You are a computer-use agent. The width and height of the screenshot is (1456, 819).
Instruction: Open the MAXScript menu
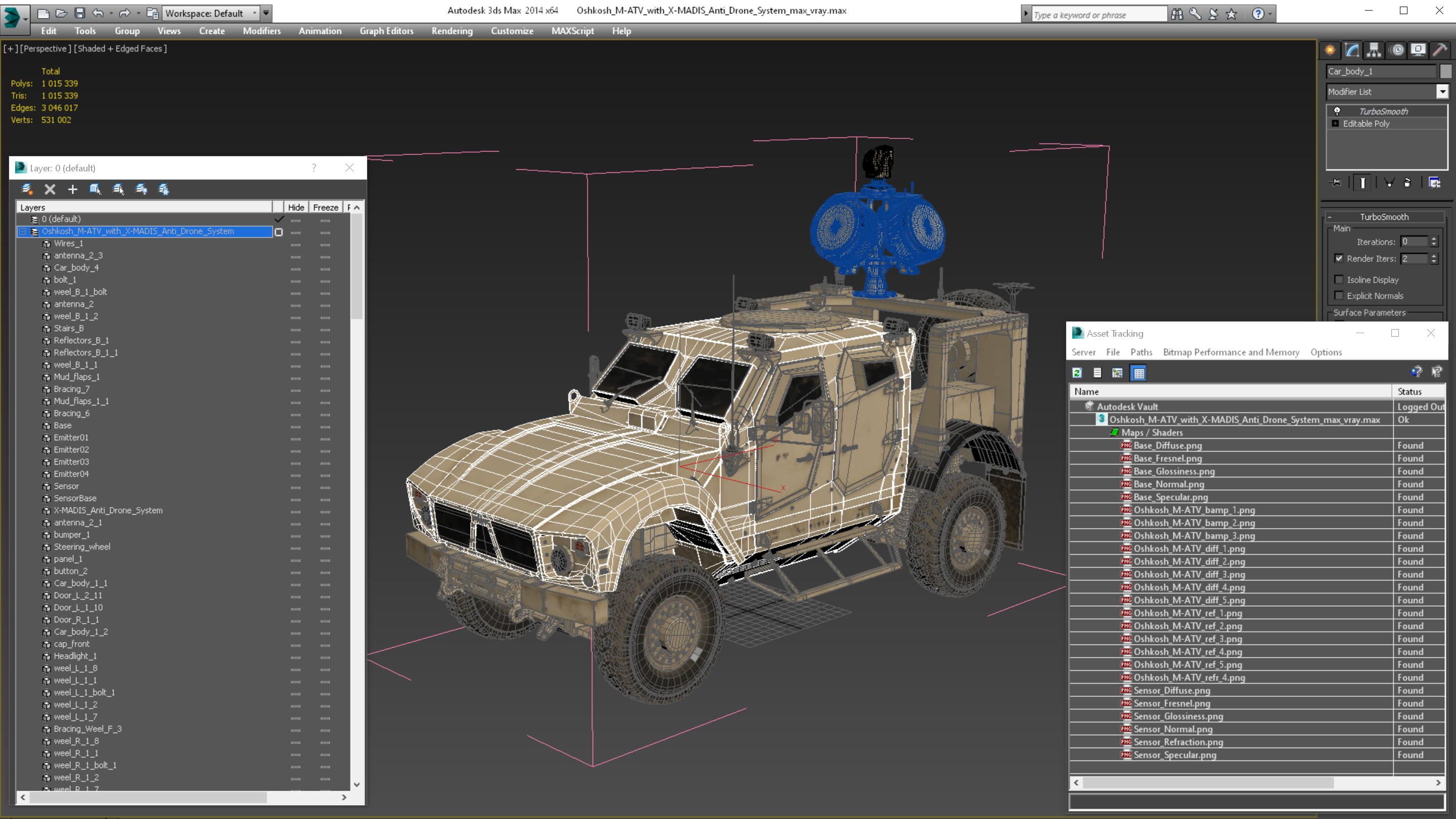pyautogui.click(x=573, y=31)
